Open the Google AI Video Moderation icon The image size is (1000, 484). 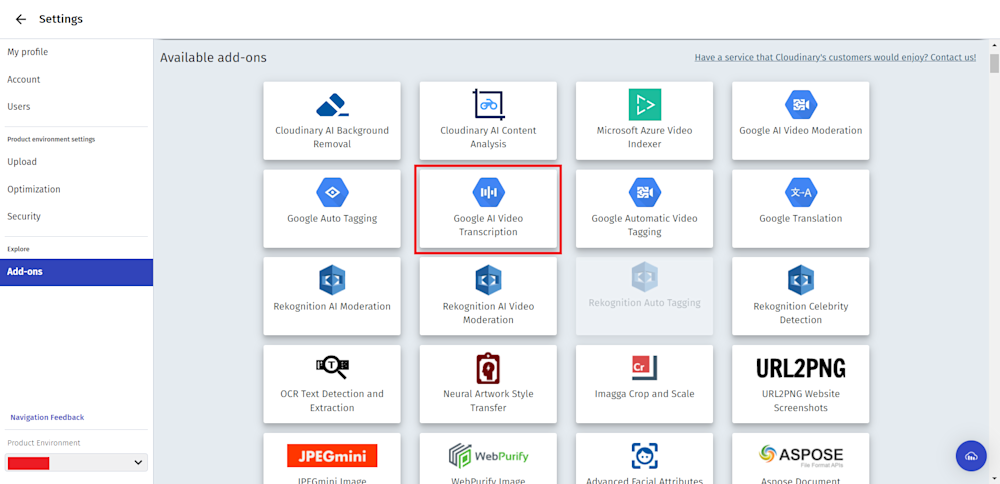pyautogui.click(x=801, y=105)
